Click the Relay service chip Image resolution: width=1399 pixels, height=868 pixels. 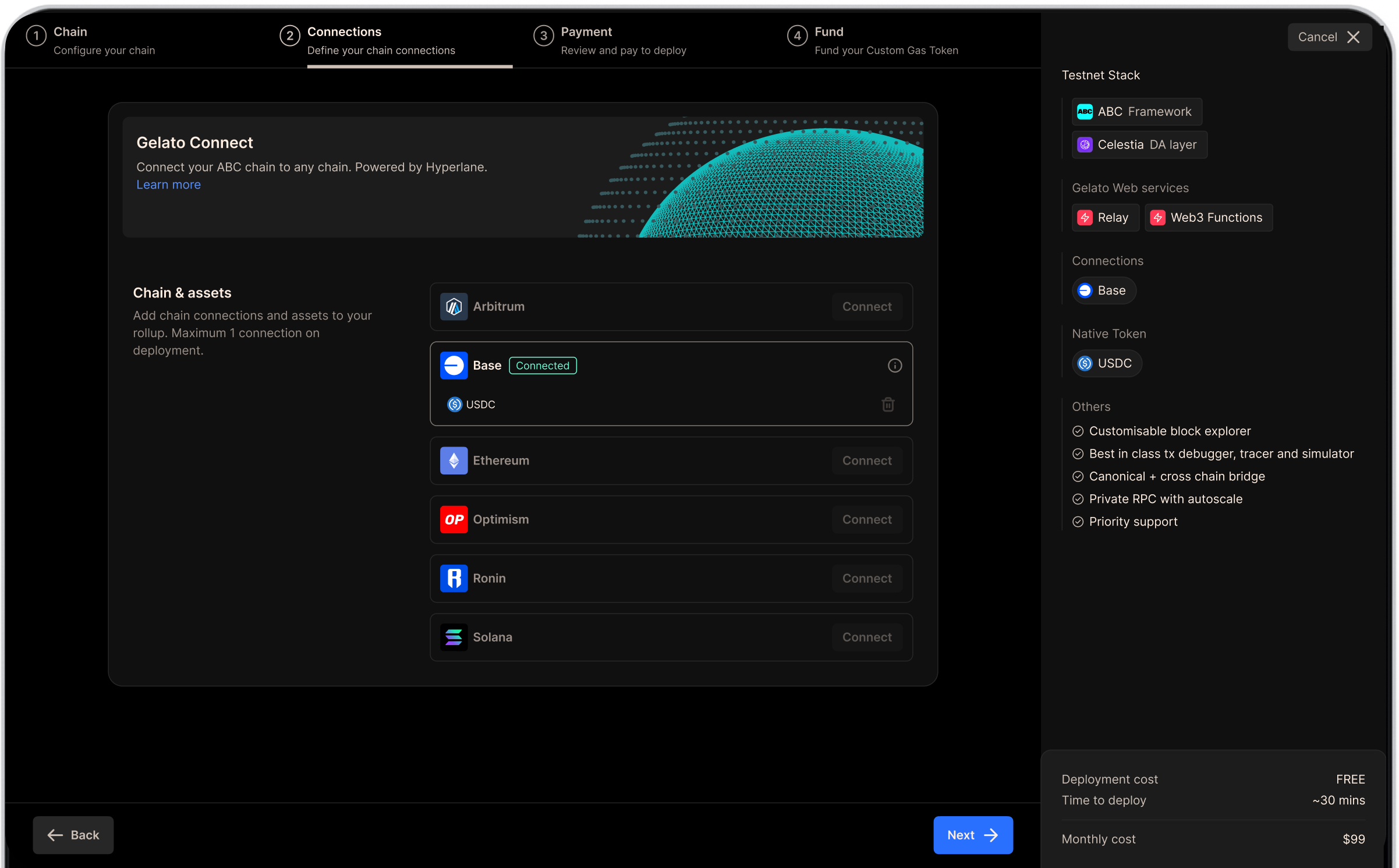tap(1105, 218)
